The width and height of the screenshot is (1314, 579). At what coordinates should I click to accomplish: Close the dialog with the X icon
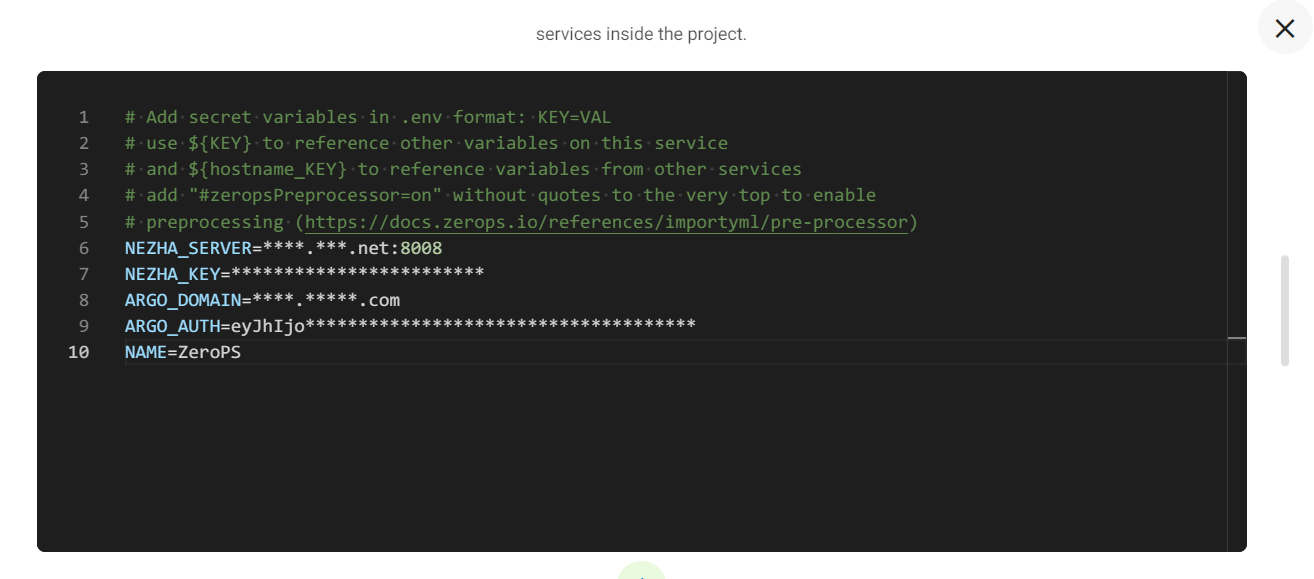1285,28
